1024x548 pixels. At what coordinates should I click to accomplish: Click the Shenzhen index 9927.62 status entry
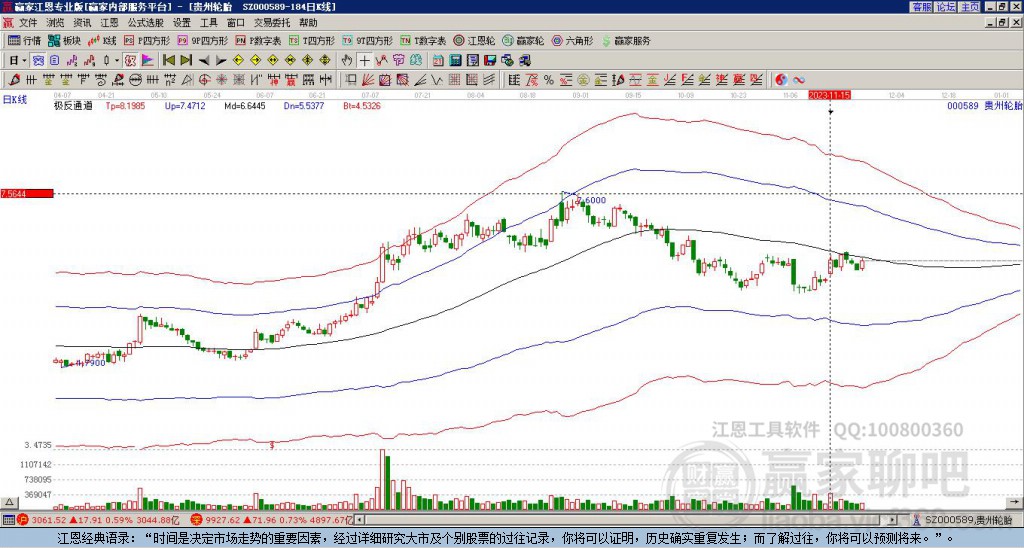tap(271, 521)
